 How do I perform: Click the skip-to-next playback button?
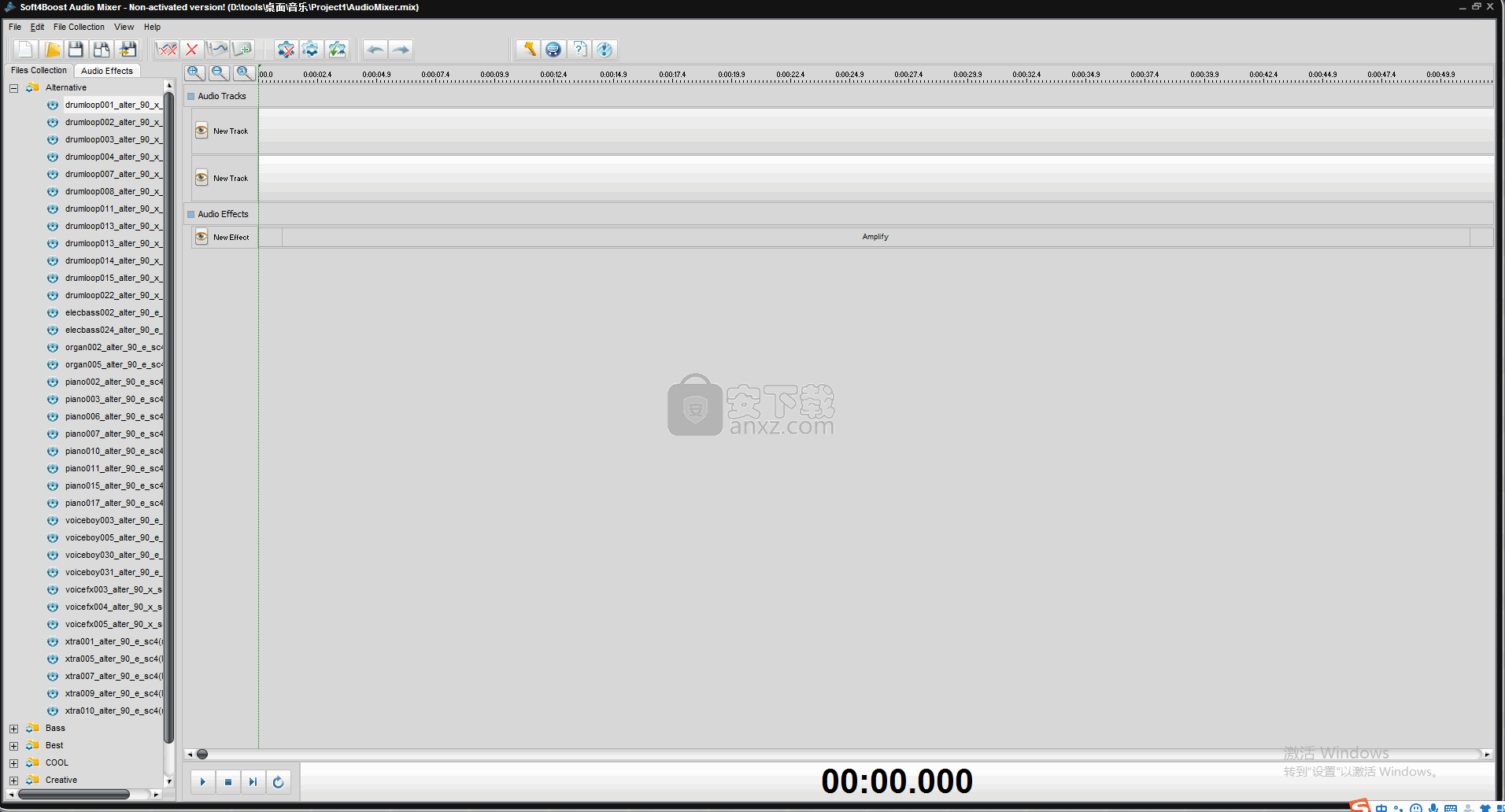pyautogui.click(x=253, y=782)
